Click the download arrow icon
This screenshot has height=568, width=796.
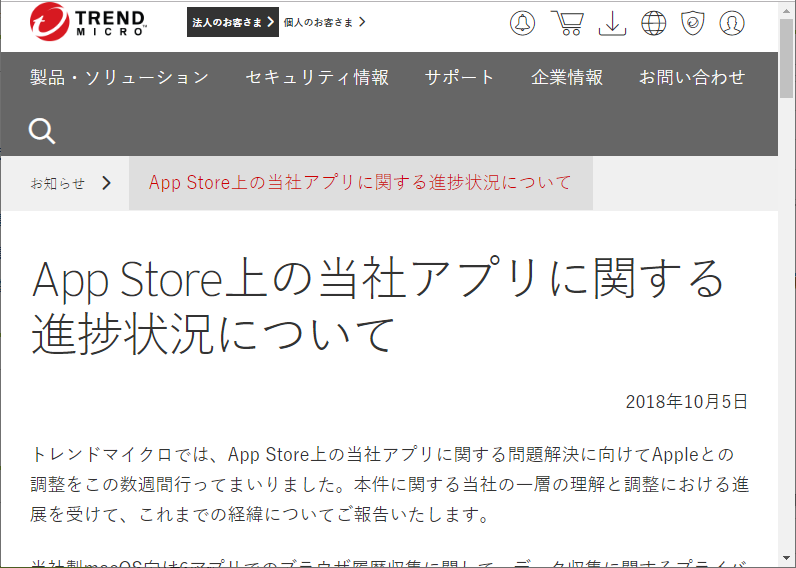(x=612, y=23)
